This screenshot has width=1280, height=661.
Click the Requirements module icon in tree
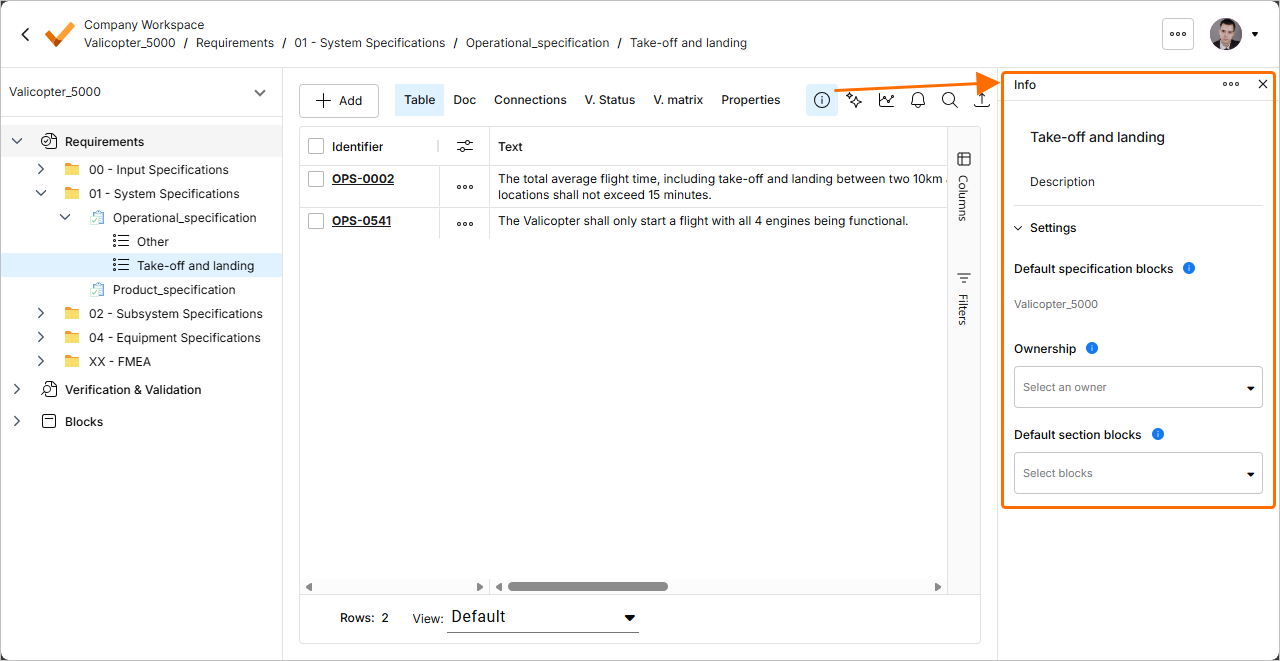[49, 141]
